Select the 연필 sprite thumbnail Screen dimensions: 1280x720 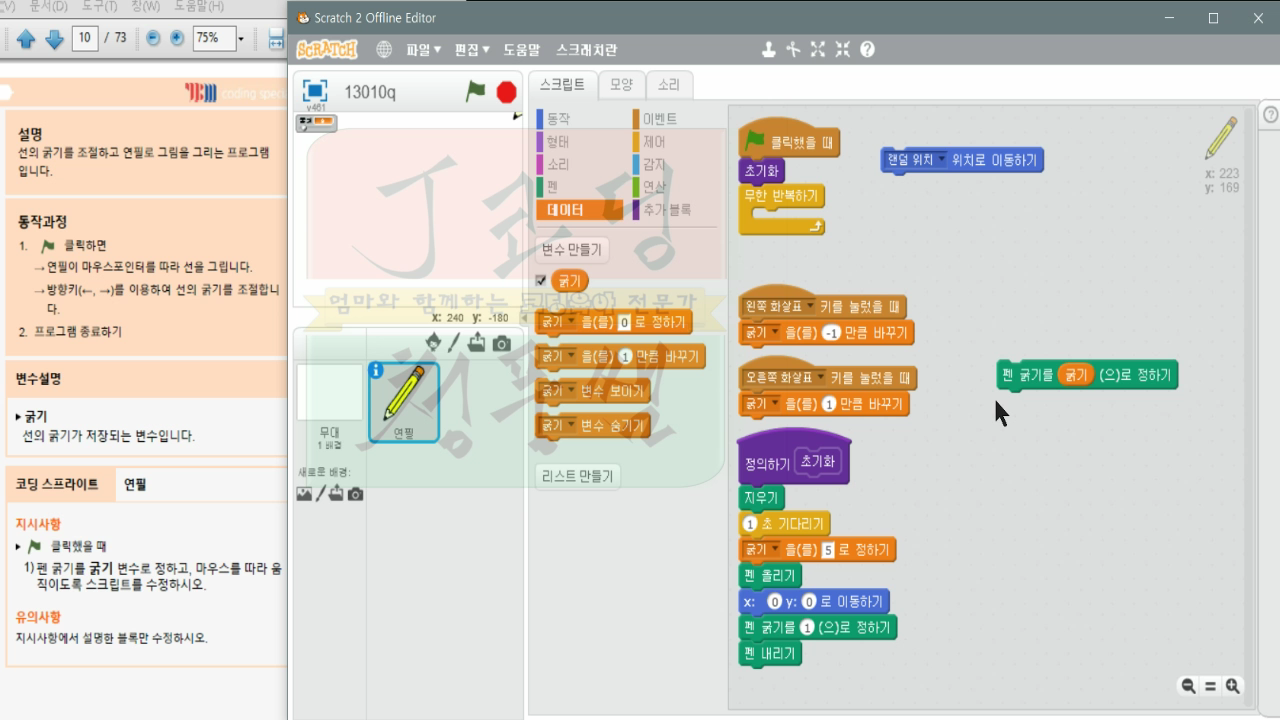coord(404,402)
